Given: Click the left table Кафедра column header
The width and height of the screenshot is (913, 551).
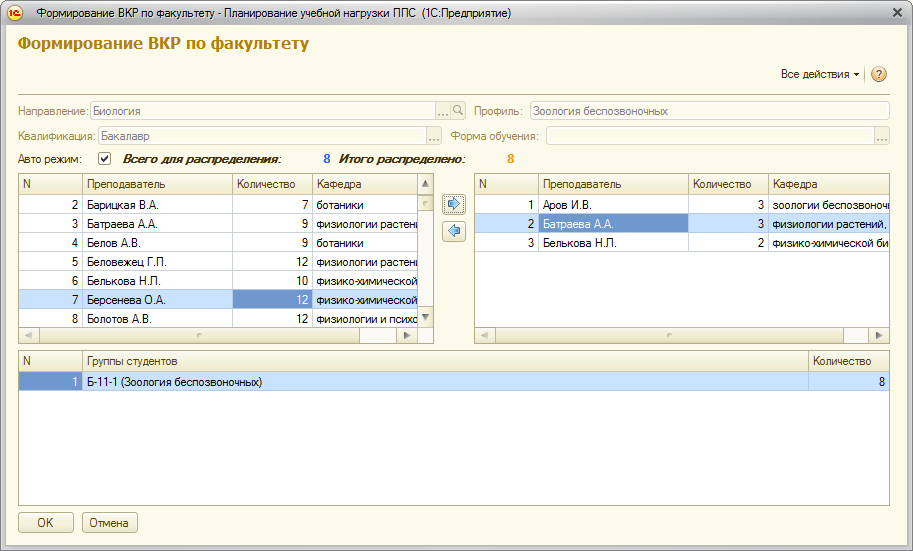Looking at the screenshot, I should click(x=365, y=184).
